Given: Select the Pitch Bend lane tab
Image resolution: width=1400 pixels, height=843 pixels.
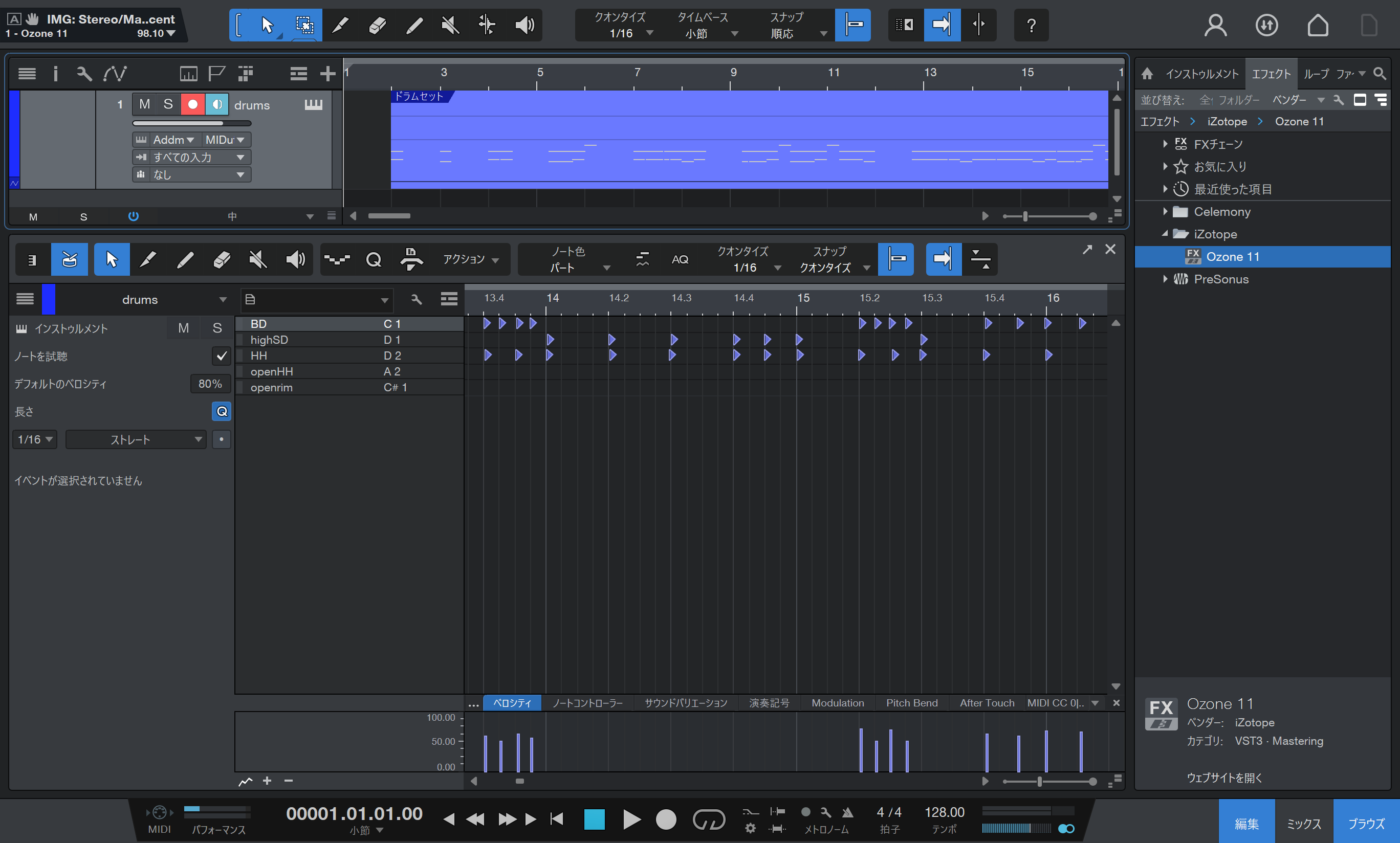Looking at the screenshot, I should coord(911,703).
